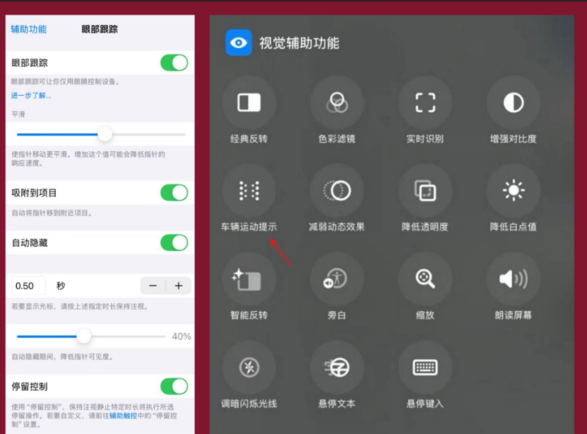
Task: Click the 0.50 seconds input field
Action: click(x=28, y=286)
